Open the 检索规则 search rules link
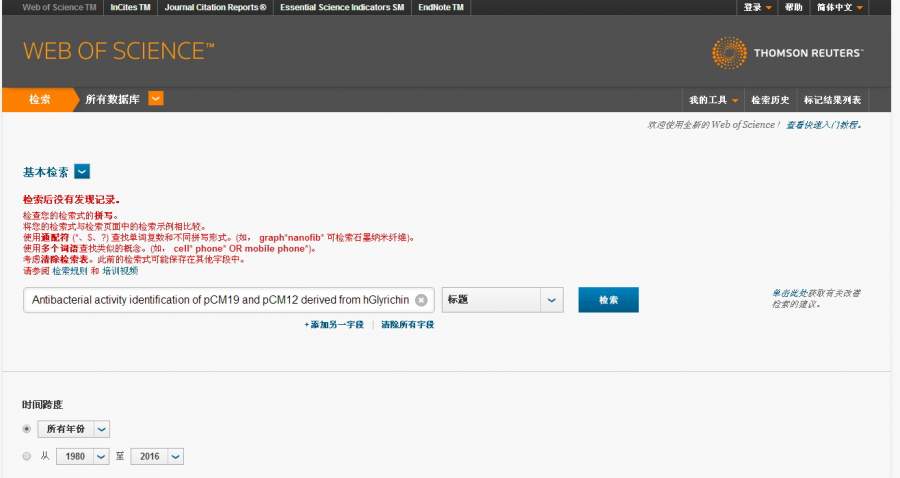The image size is (900, 478). [69, 271]
